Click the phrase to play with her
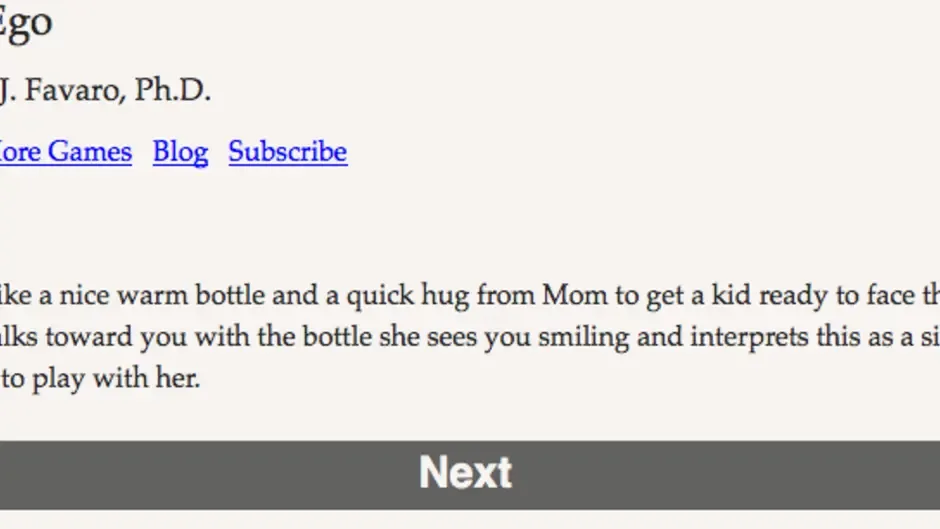This screenshot has width=940, height=529. (x=100, y=380)
